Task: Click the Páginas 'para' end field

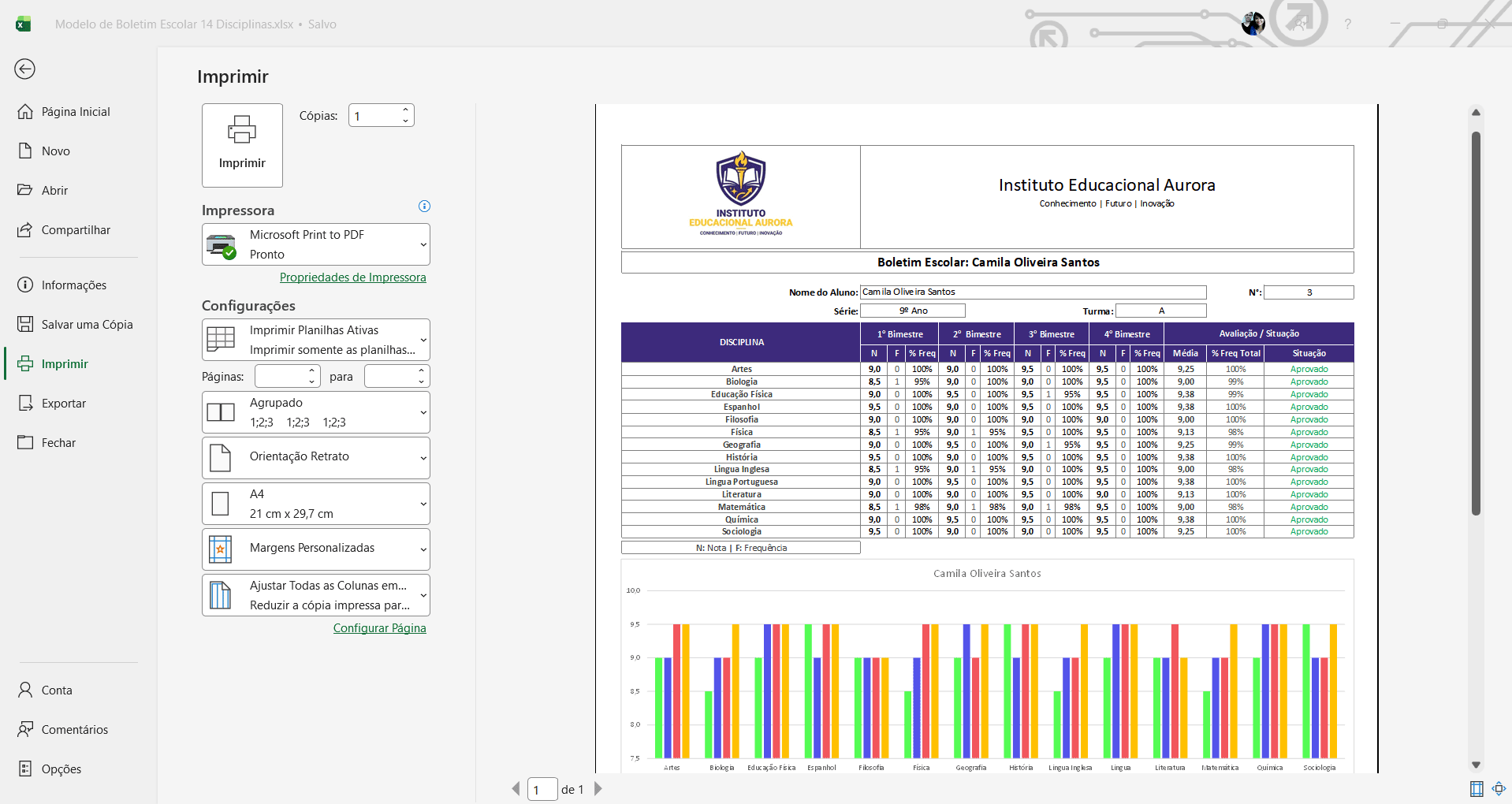Action: click(389, 376)
